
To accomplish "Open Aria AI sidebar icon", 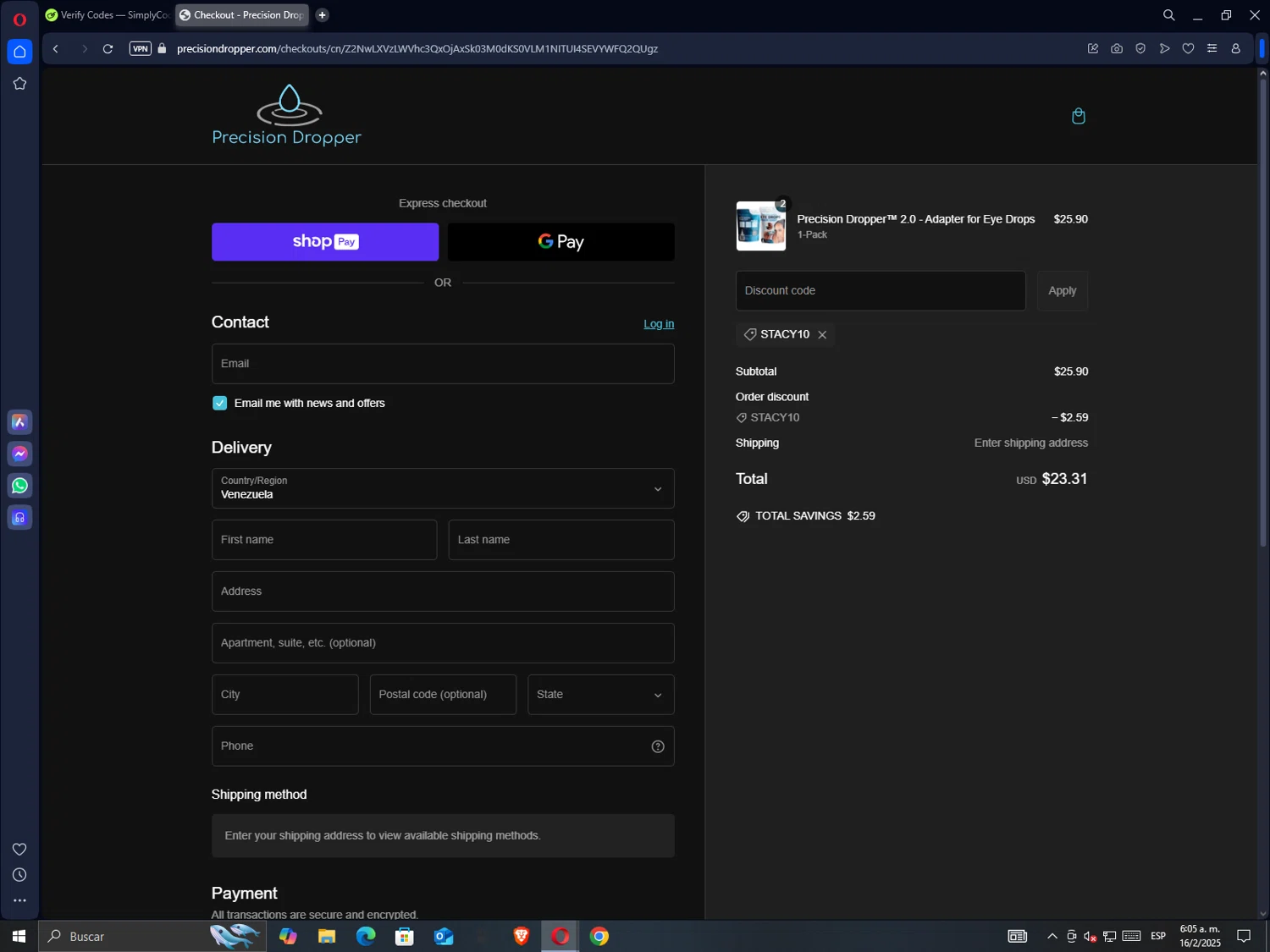I will 19,422.
